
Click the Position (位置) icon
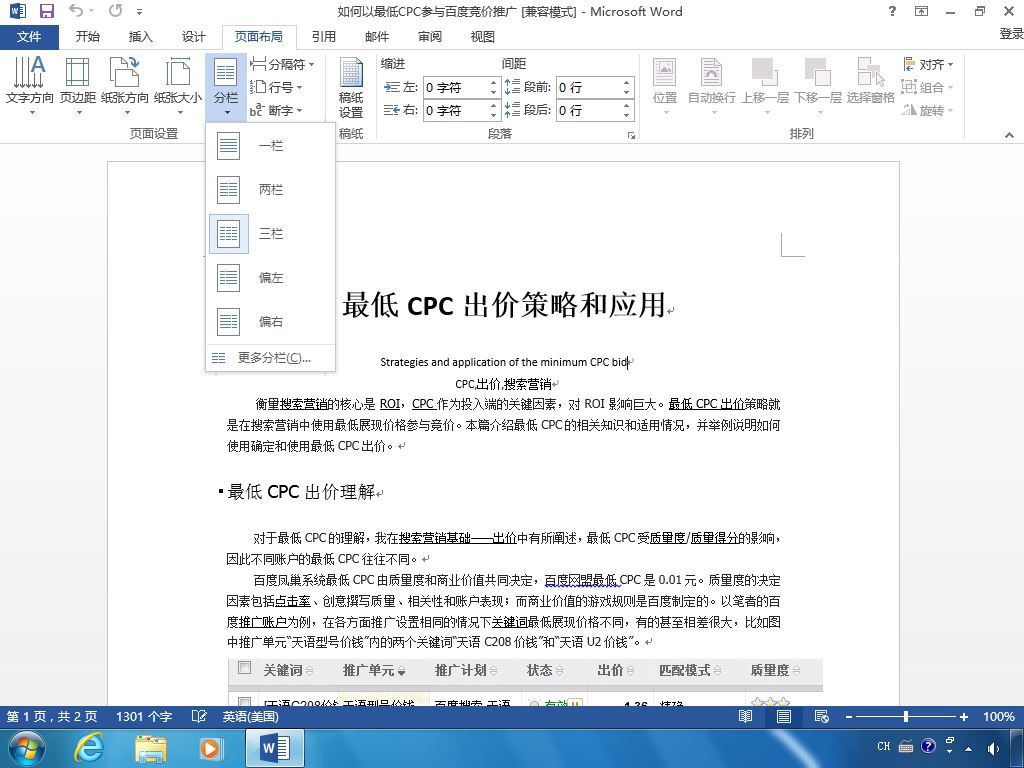click(x=665, y=86)
